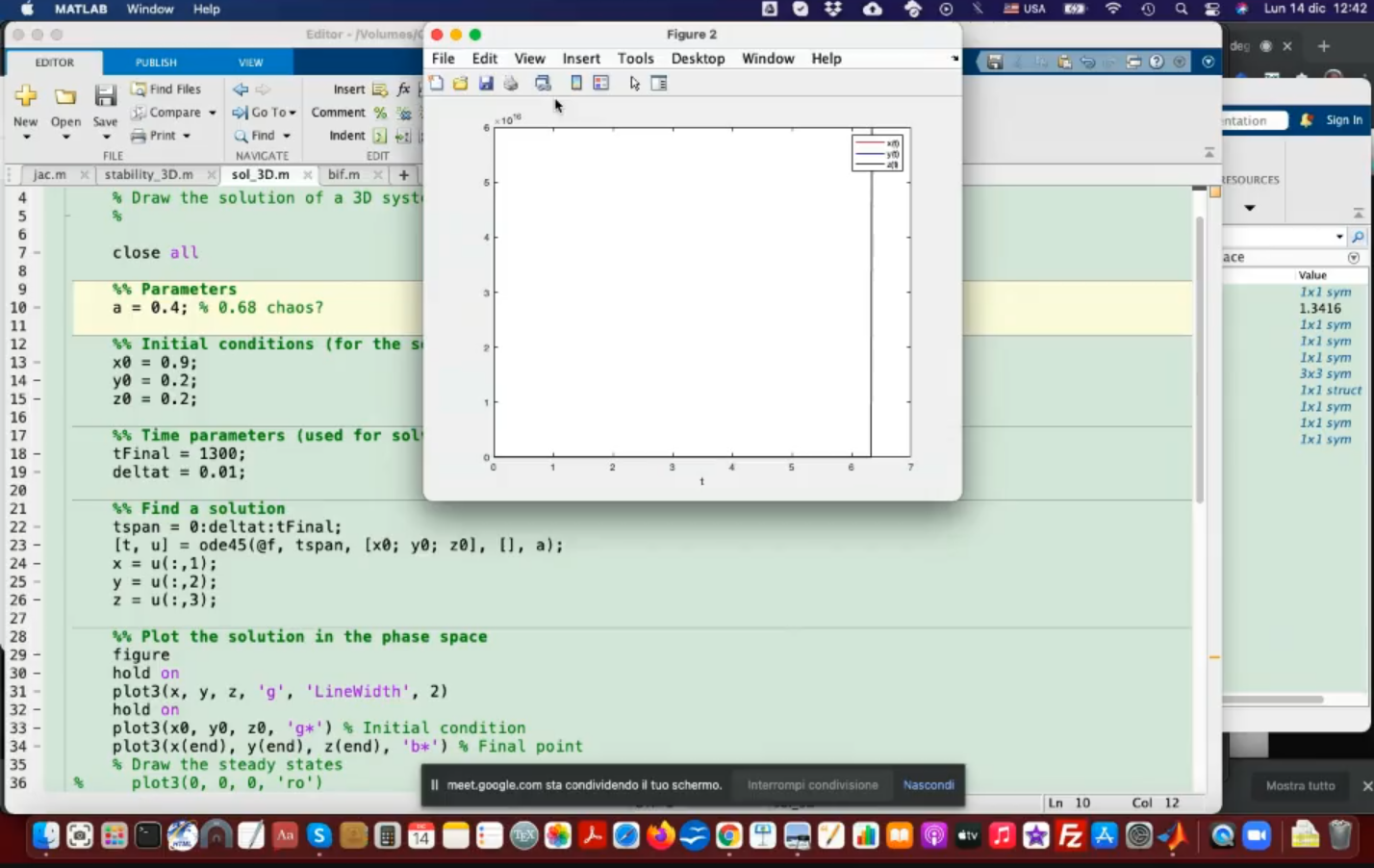This screenshot has height=868, width=1374.
Task: Click the editor vertical scrollbar
Action: [1199, 356]
